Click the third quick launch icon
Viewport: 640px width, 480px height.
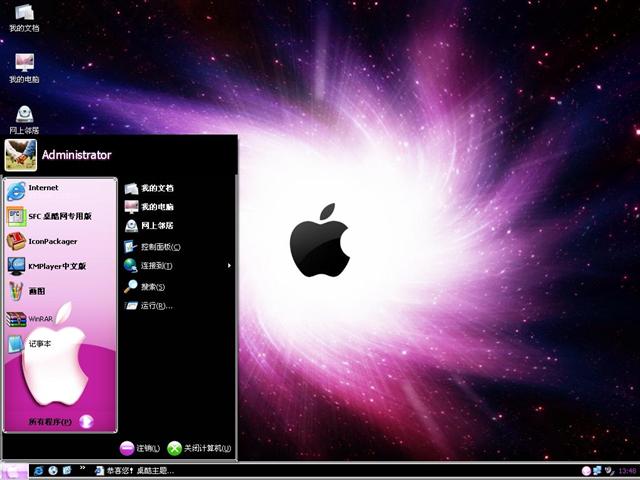(x=67, y=471)
